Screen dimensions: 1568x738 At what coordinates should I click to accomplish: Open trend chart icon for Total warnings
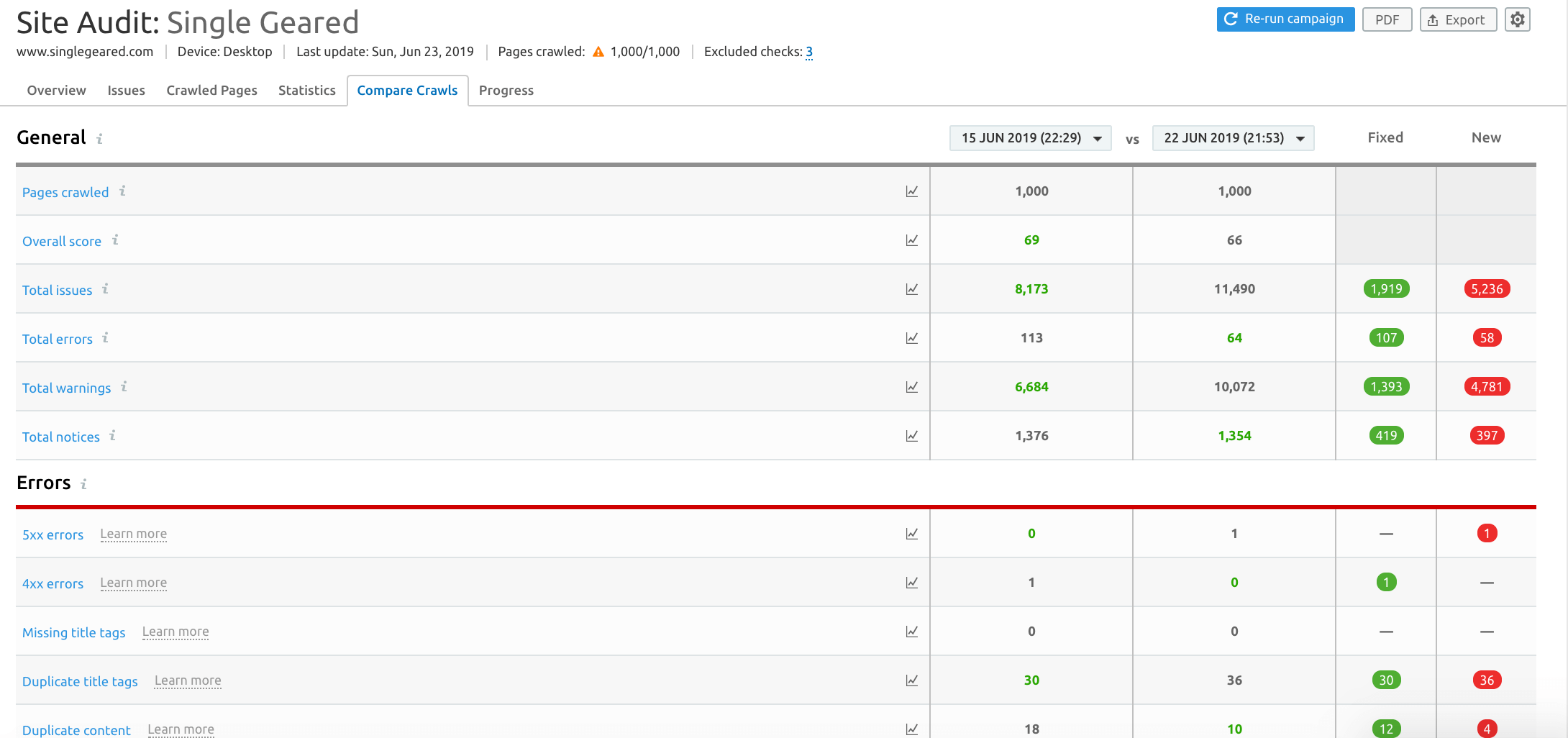[x=912, y=387]
